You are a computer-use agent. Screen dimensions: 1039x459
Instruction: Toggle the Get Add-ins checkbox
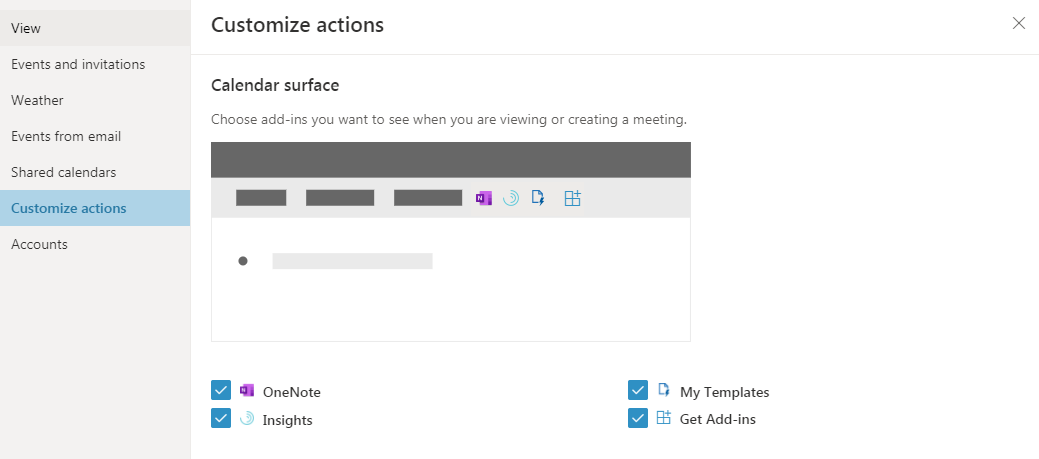[x=638, y=419]
